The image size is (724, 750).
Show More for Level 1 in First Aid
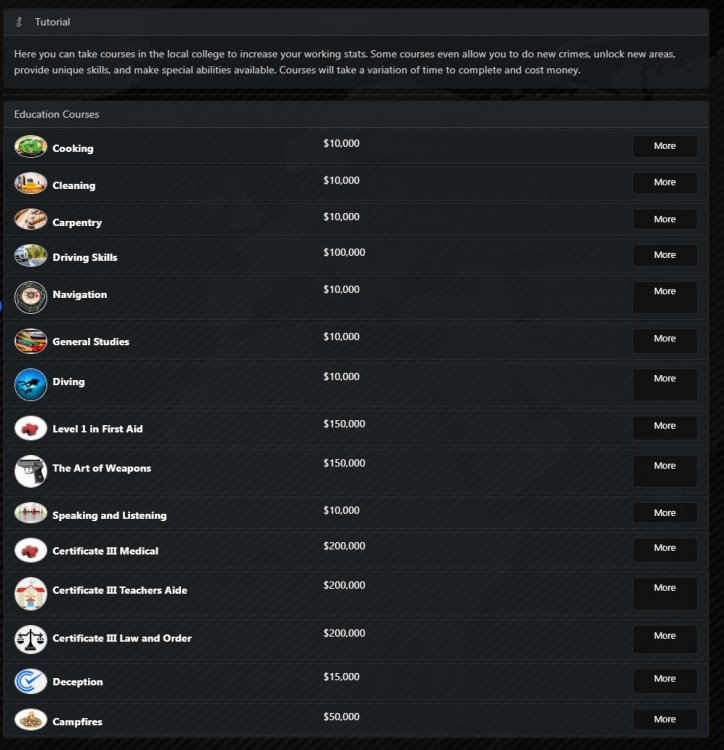pyautogui.click(x=664, y=426)
